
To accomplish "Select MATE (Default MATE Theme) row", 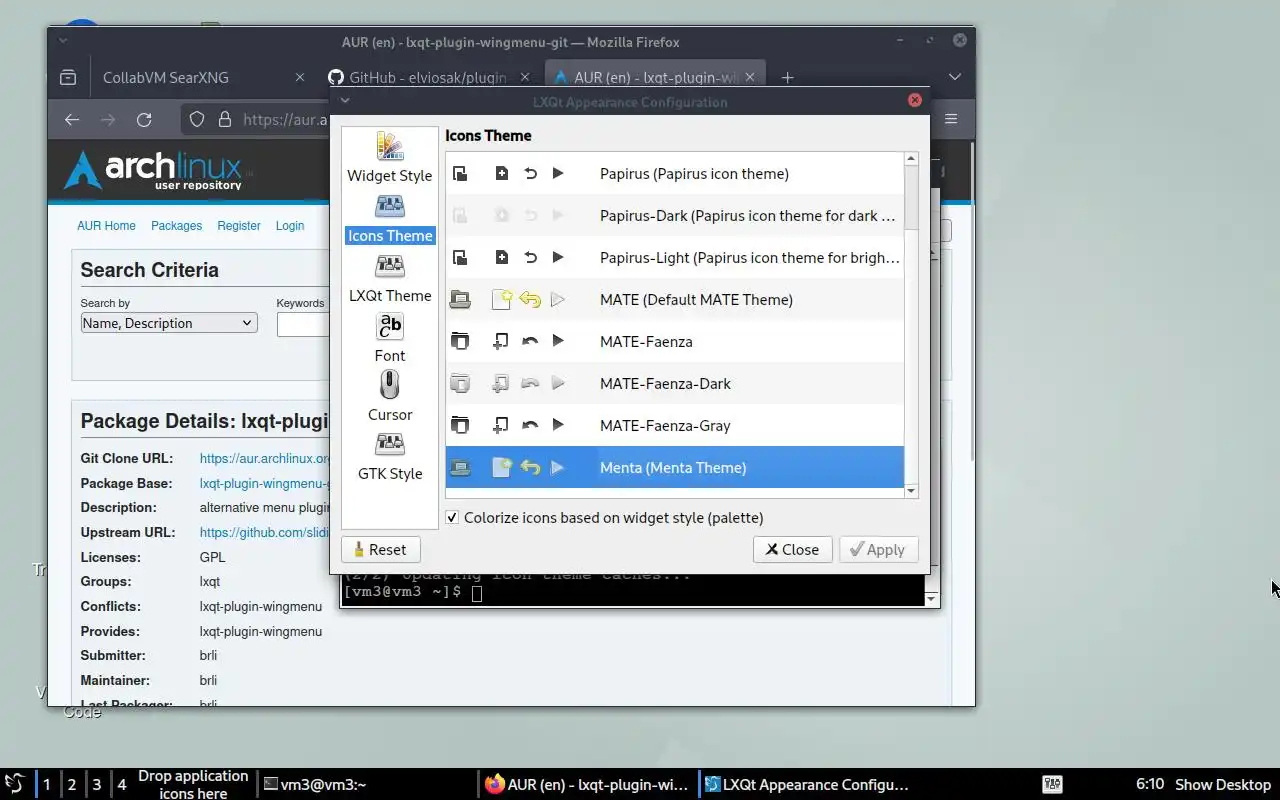I will click(x=674, y=299).
